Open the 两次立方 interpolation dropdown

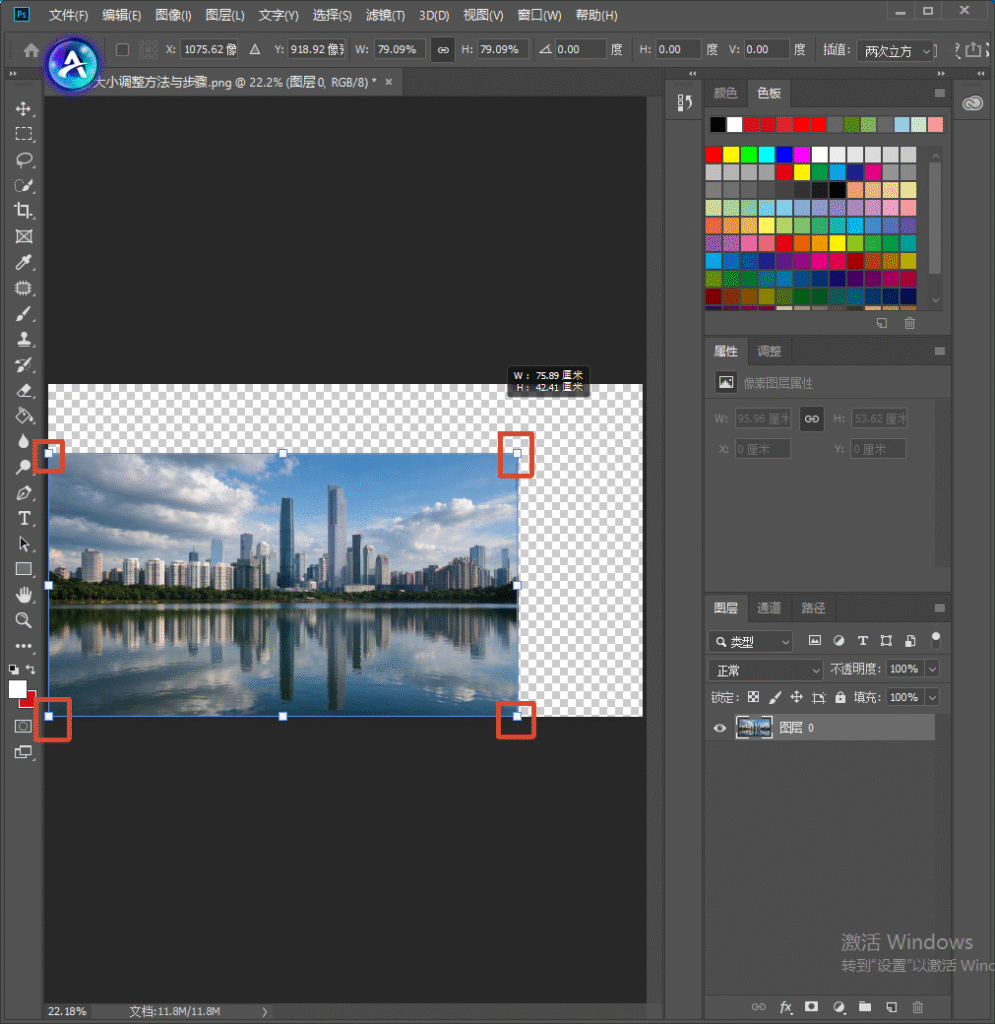pyautogui.click(x=895, y=50)
